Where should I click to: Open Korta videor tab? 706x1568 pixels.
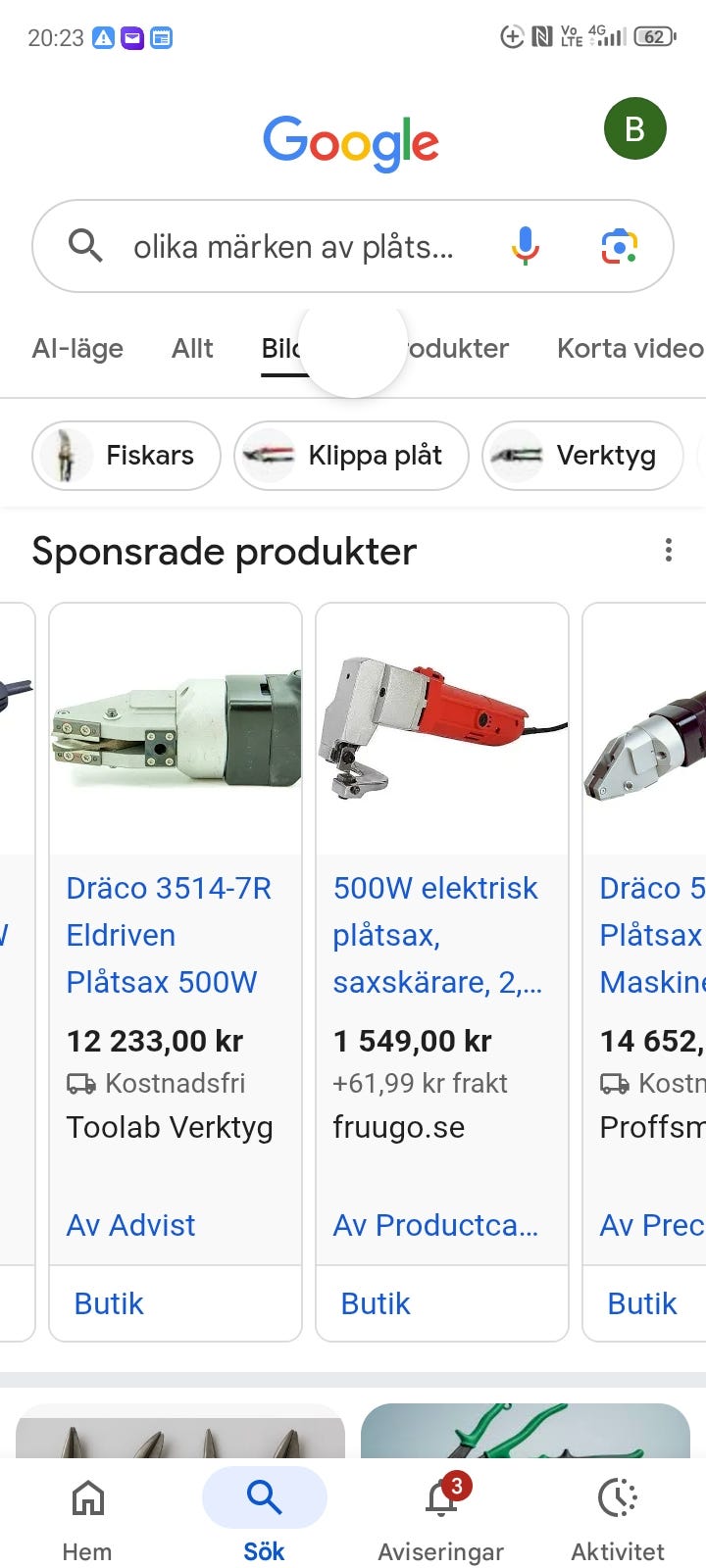click(630, 348)
